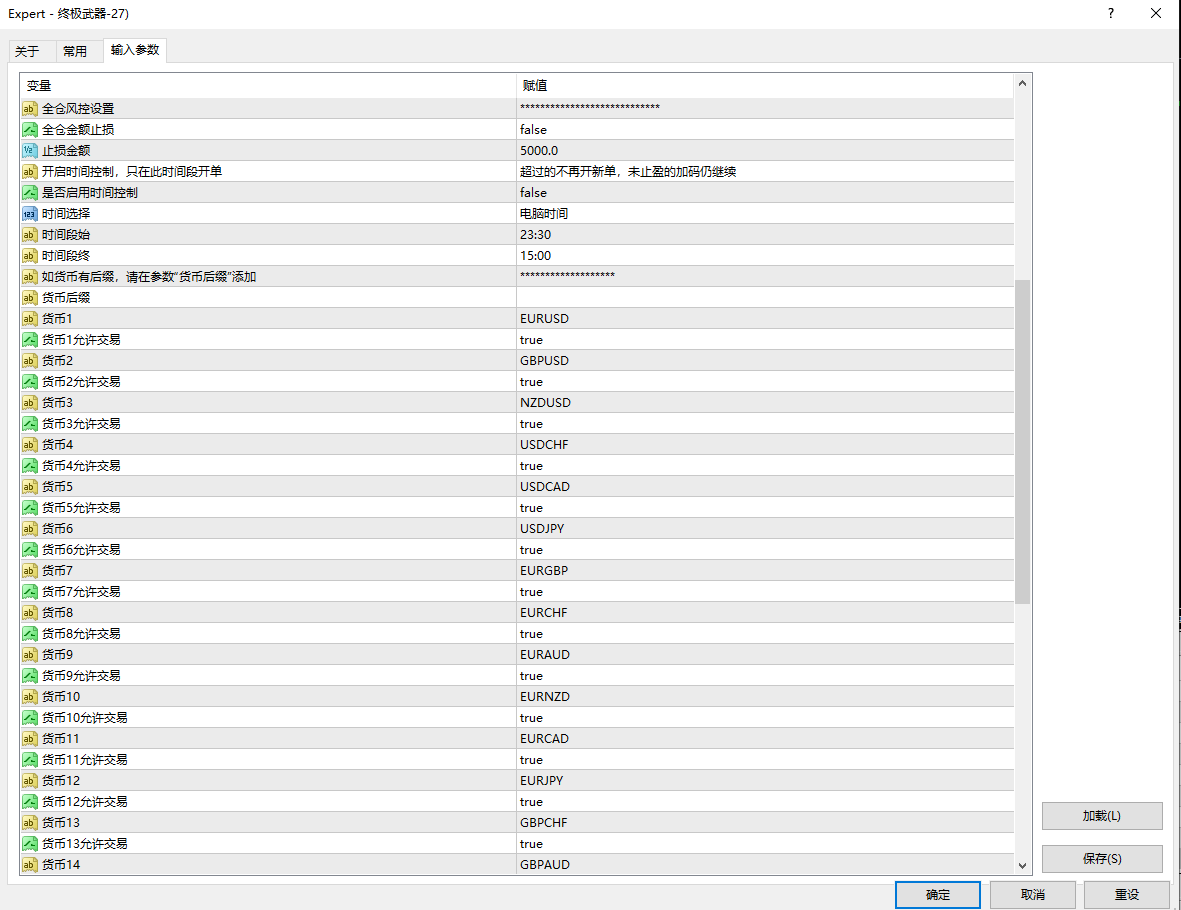Select the EURUSD value of 货币1
Image resolution: width=1181 pixels, height=910 pixels.
(x=765, y=319)
